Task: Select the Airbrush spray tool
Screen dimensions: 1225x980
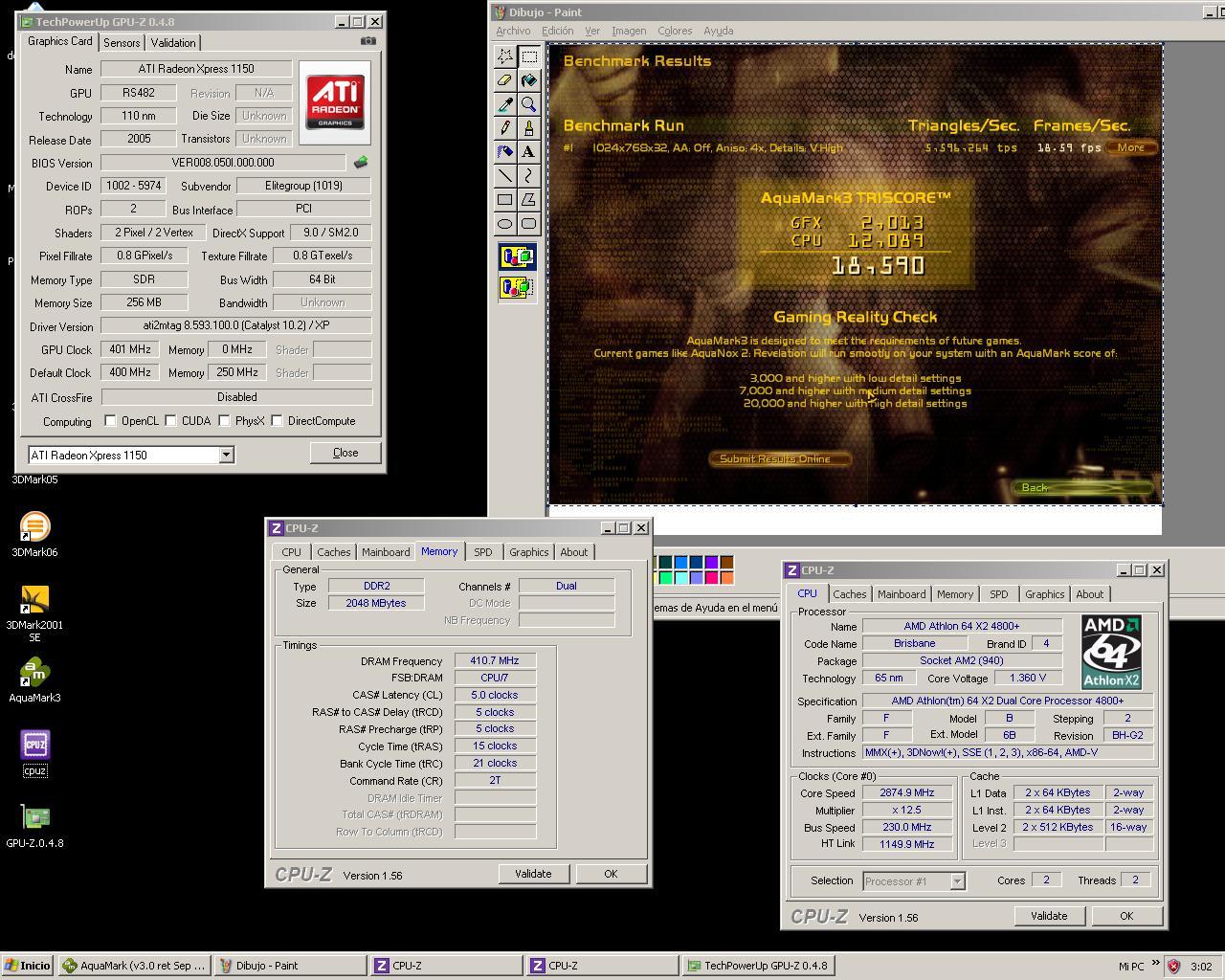Action: [505, 152]
